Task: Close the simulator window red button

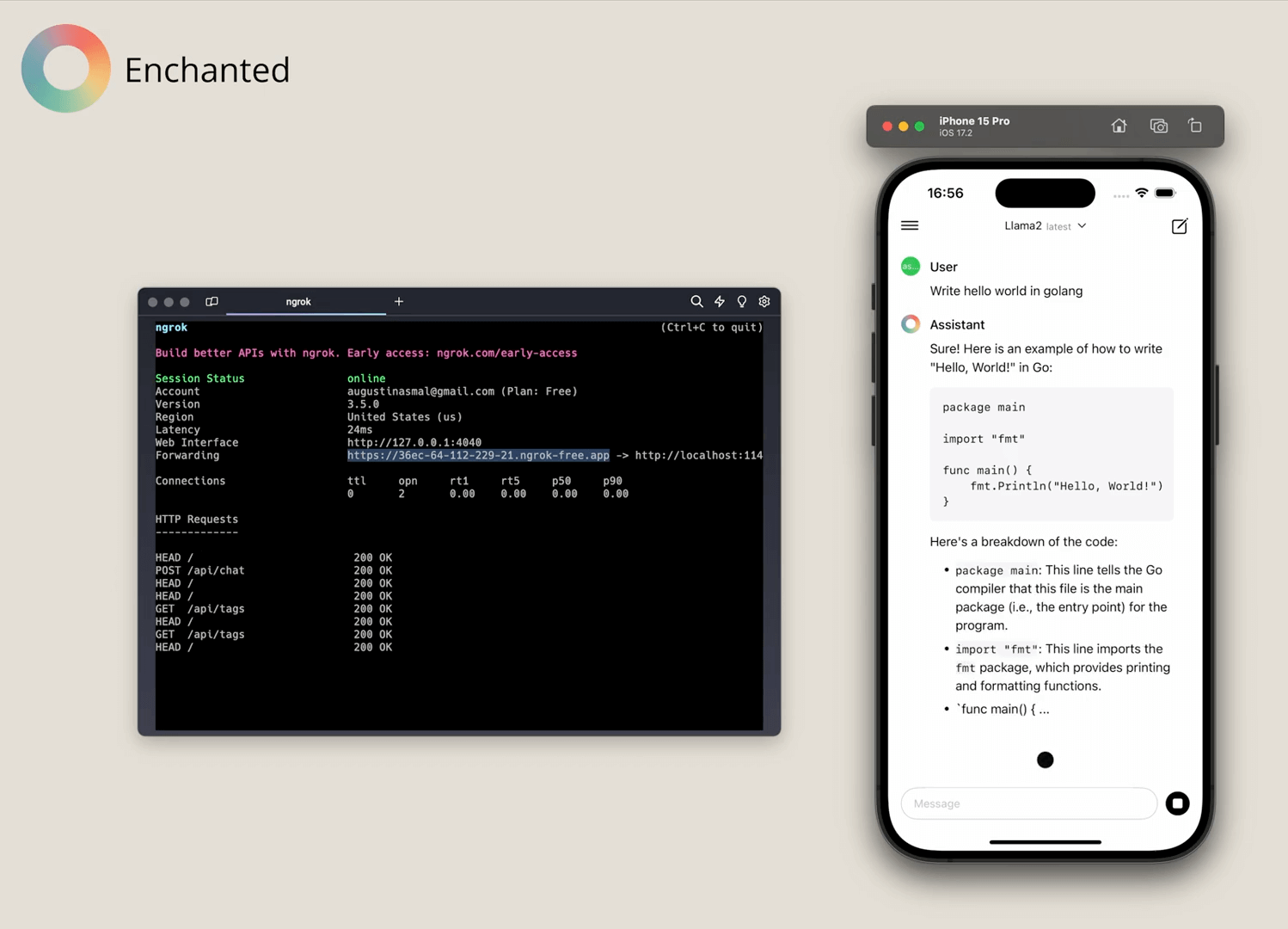Action: coord(887,126)
